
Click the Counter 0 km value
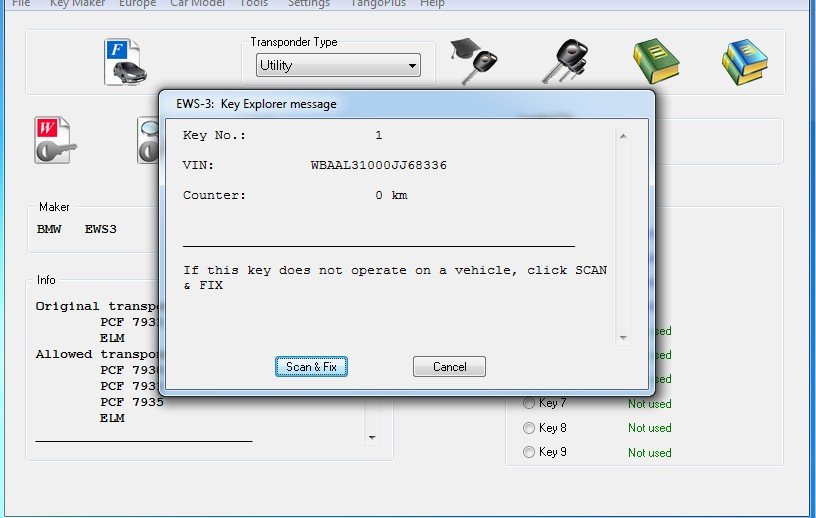[391, 195]
